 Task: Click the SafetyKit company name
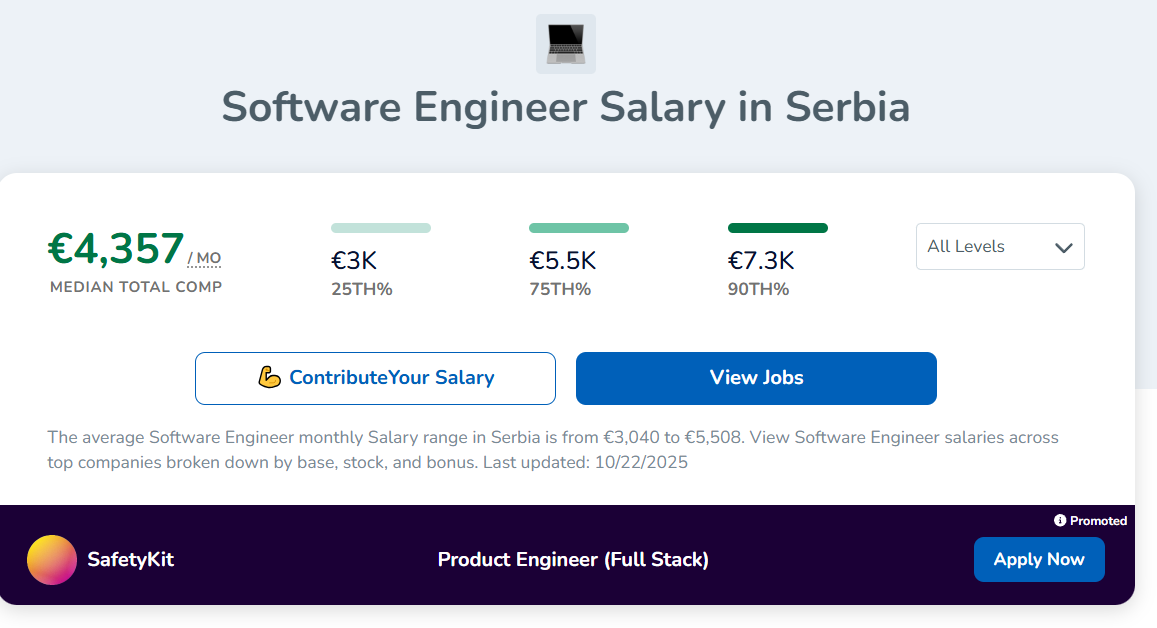coord(131,560)
